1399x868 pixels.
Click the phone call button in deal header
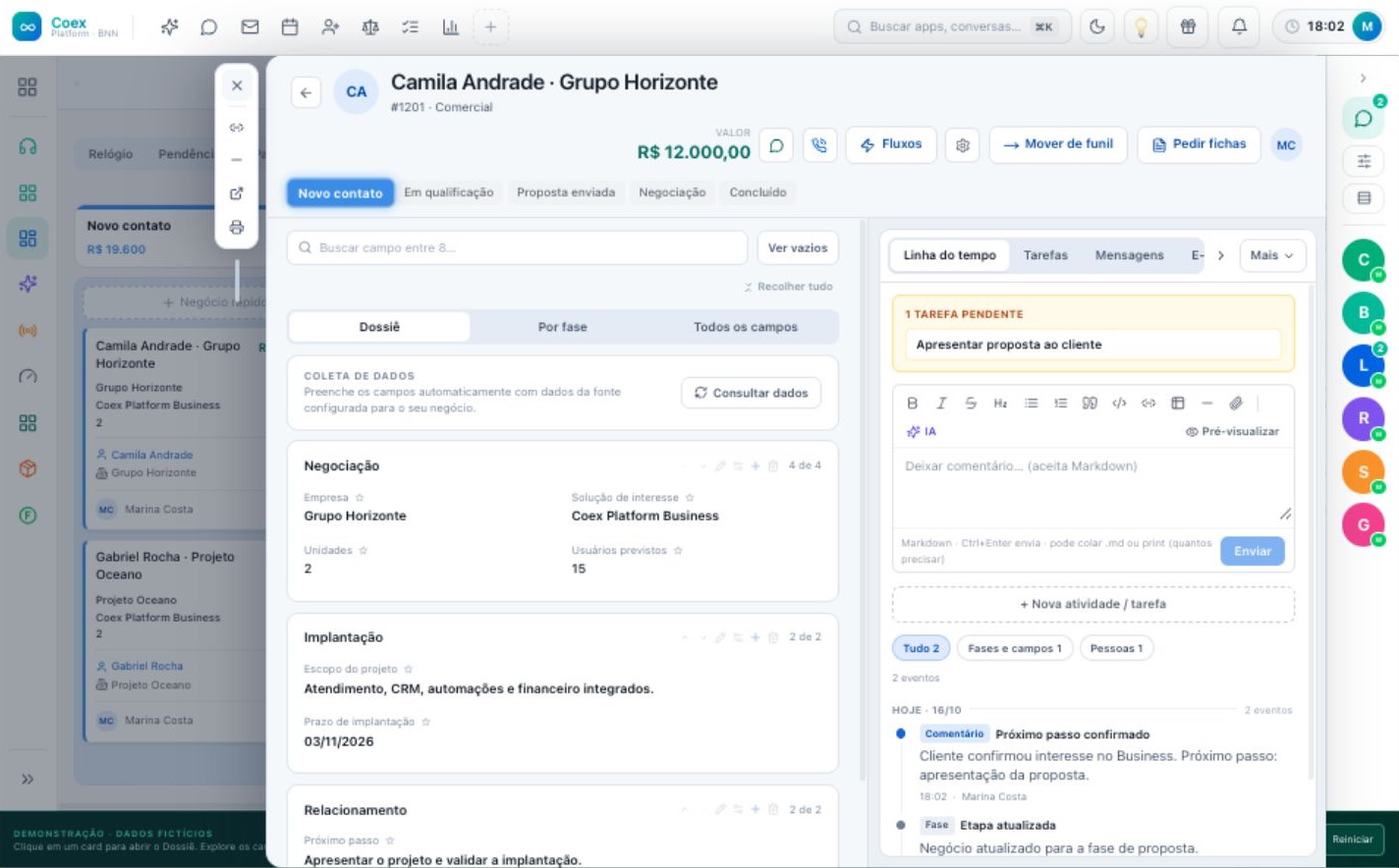[x=819, y=145]
